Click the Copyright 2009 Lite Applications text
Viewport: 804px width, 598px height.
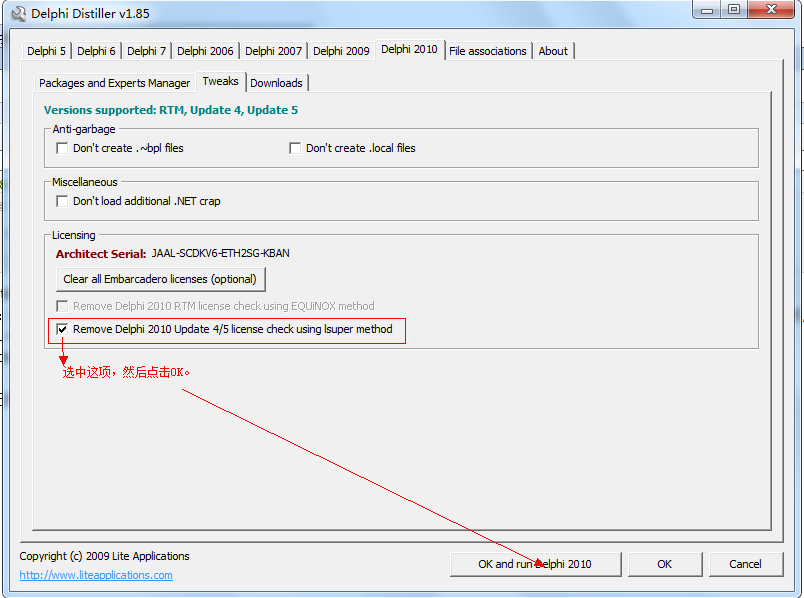click(105, 556)
